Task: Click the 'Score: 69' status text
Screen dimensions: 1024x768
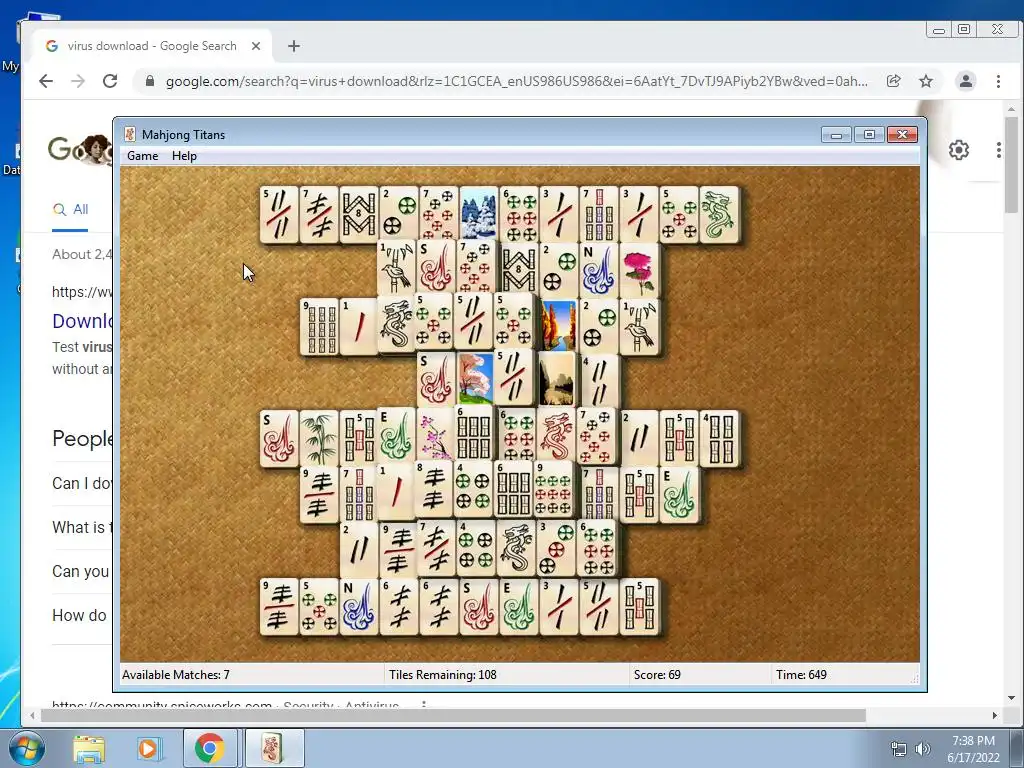Action: [x=657, y=675]
